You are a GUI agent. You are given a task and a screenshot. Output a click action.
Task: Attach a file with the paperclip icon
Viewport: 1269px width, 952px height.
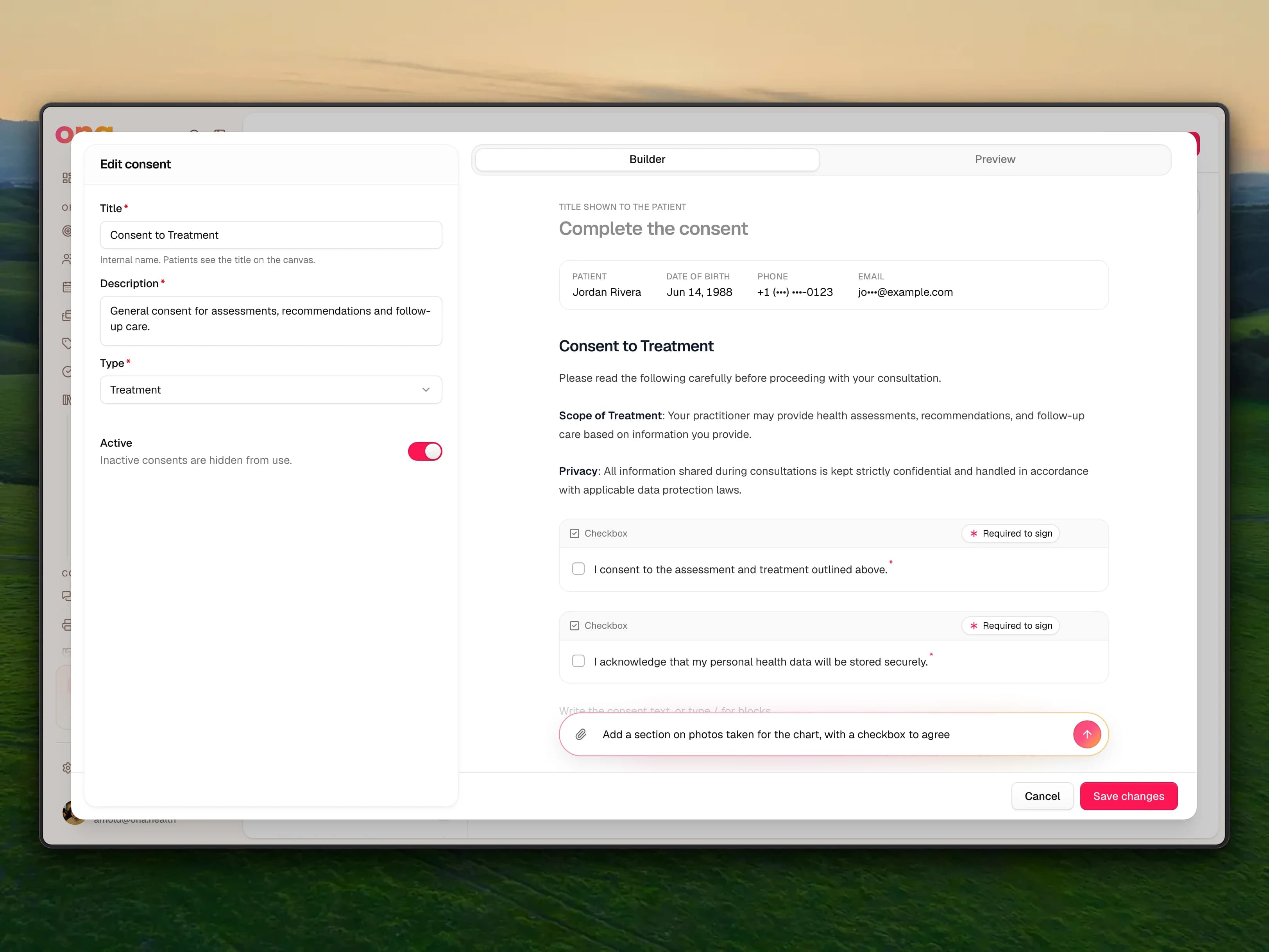(581, 735)
